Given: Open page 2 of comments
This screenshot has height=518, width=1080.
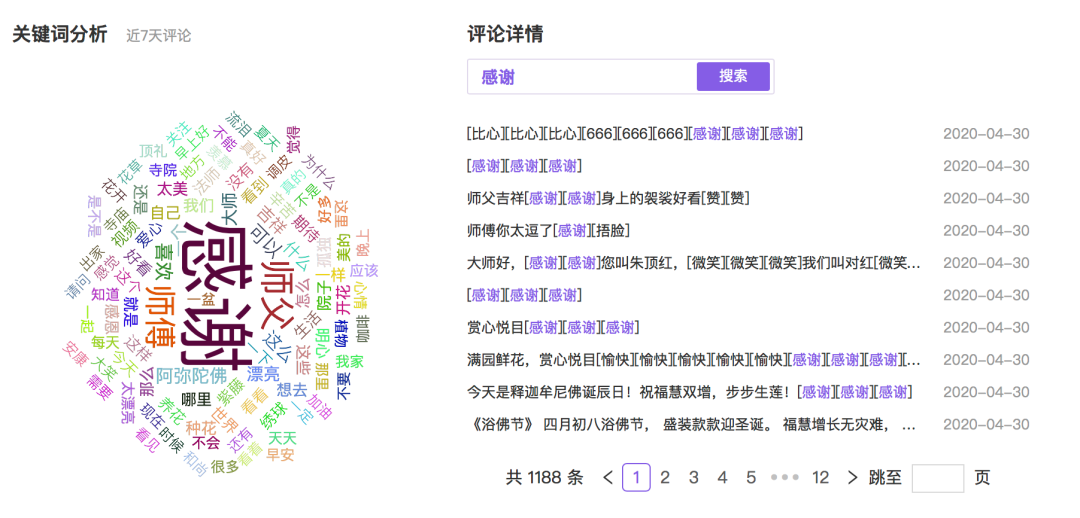Looking at the screenshot, I should tap(665, 478).
